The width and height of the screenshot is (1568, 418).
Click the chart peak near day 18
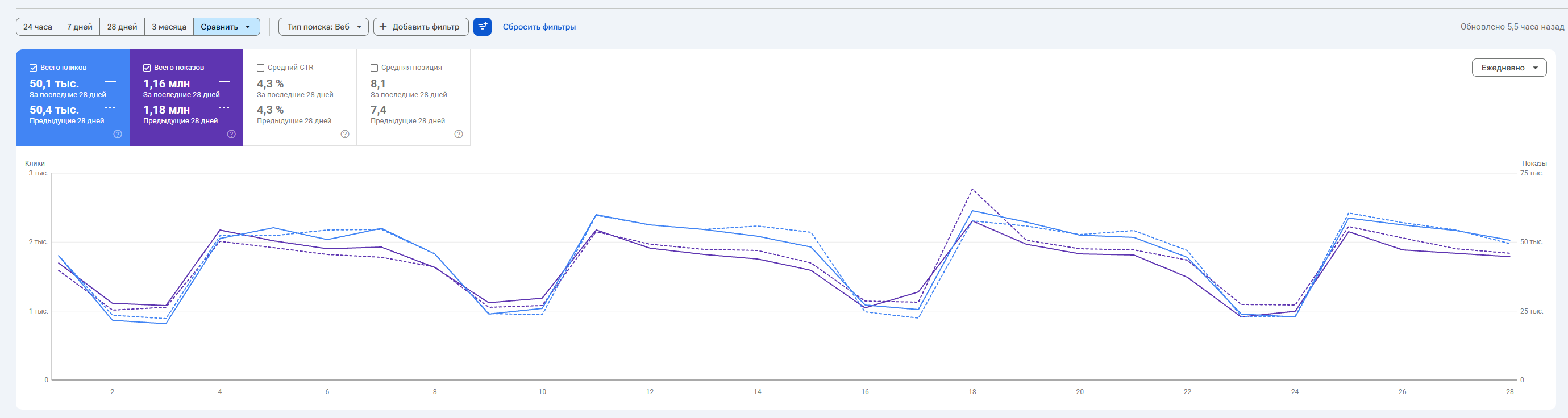972,189
